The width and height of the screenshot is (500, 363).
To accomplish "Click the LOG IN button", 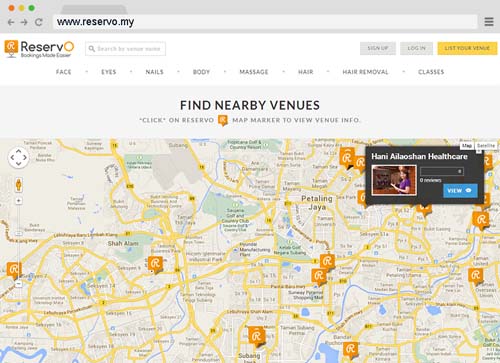I will click(x=417, y=48).
